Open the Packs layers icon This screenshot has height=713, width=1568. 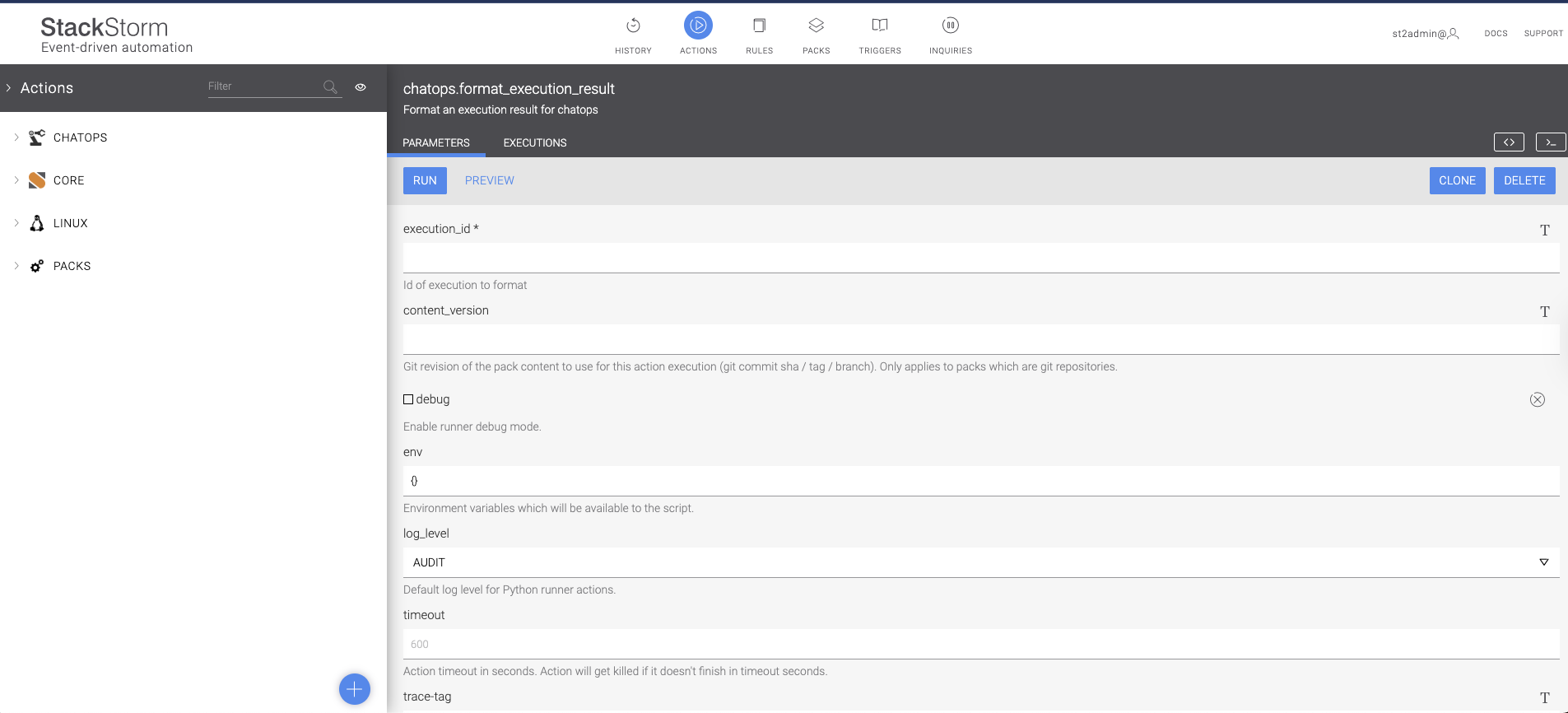coord(816,26)
